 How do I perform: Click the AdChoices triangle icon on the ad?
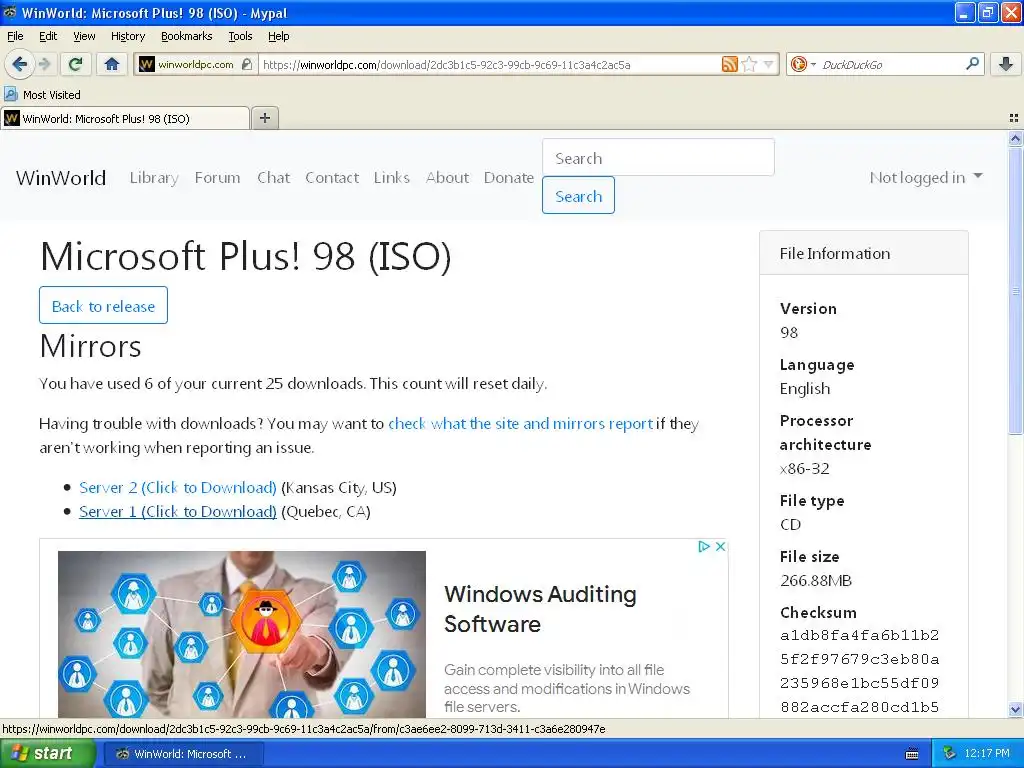tap(704, 546)
